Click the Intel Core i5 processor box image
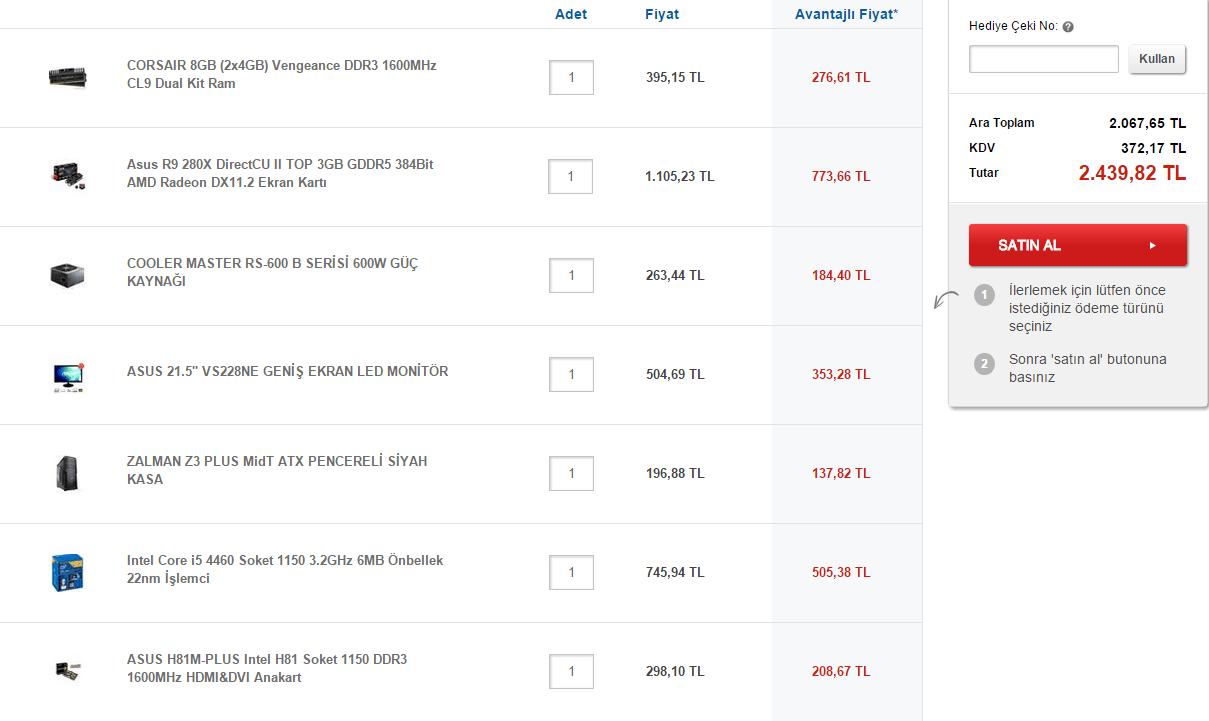Viewport: 1209px width, 721px height. coord(68,572)
